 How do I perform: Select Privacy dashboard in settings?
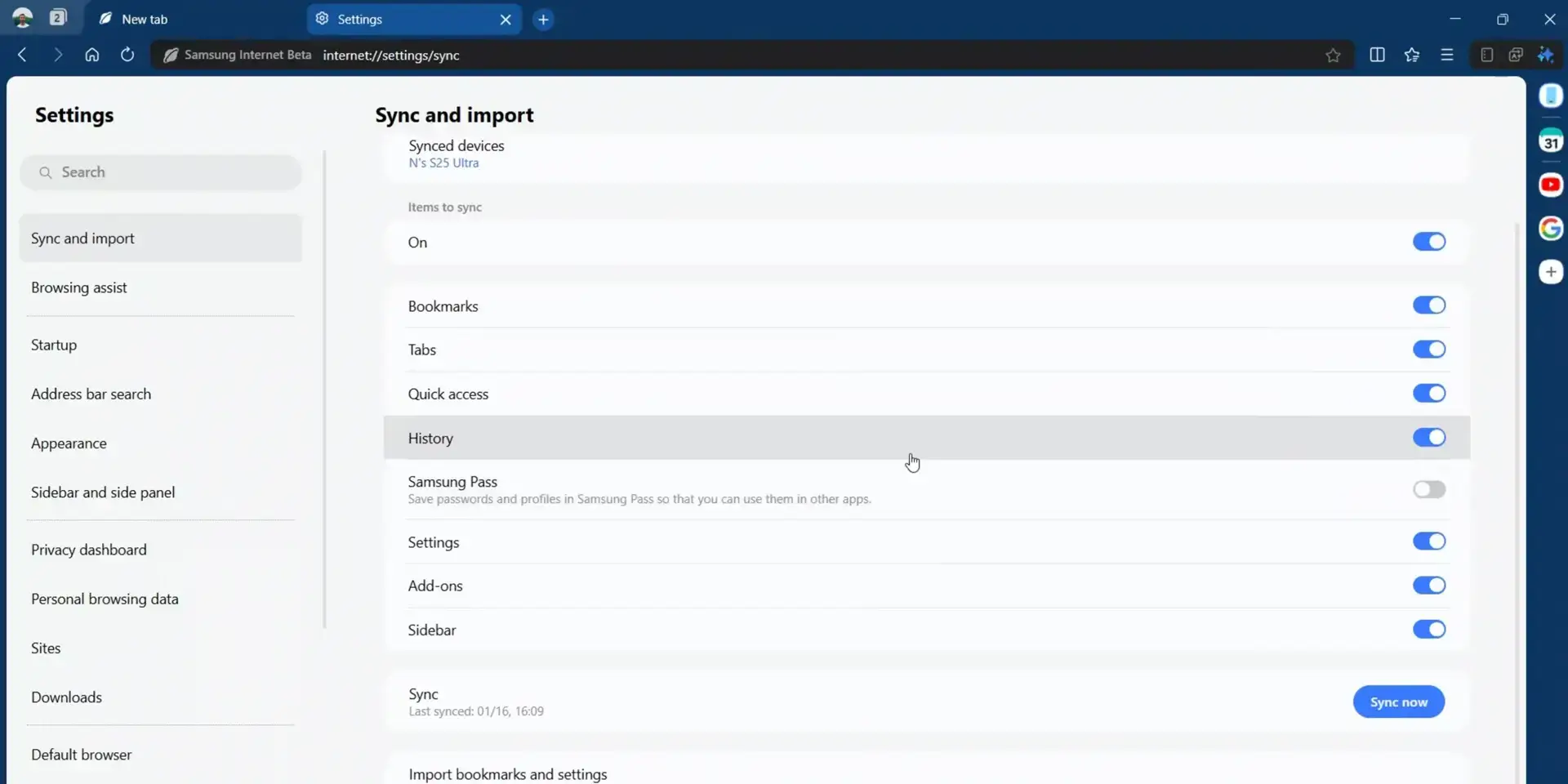pyautogui.click(x=88, y=550)
